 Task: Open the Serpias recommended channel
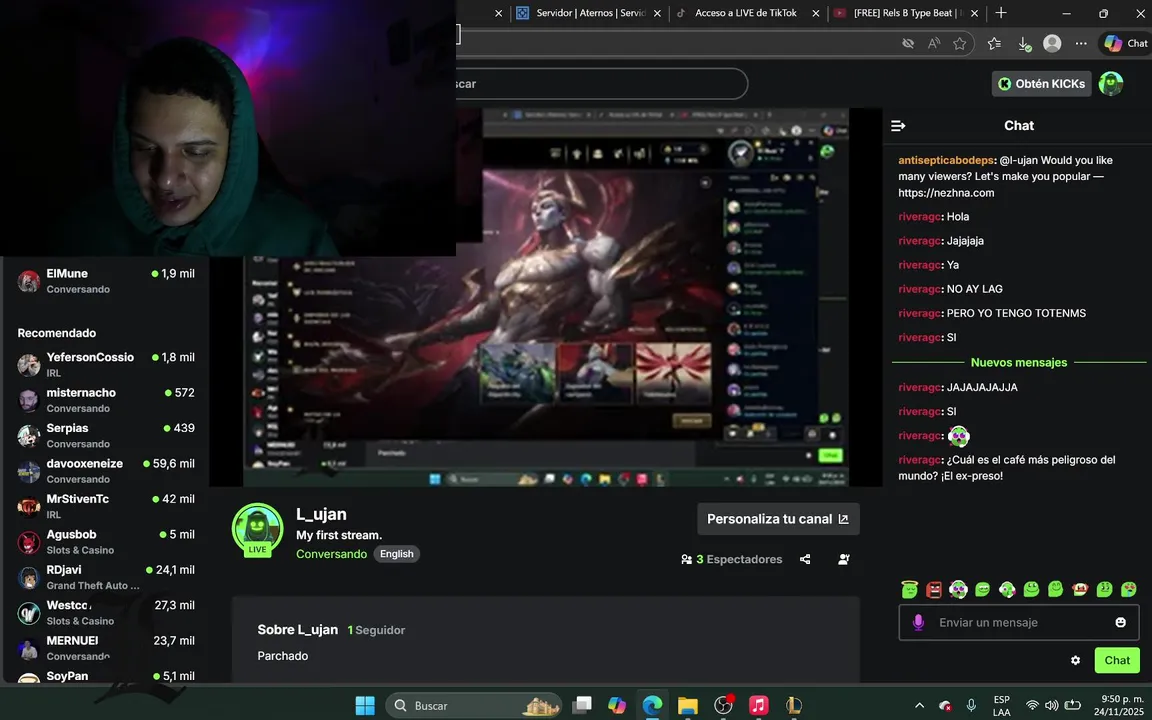tap(106, 435)
